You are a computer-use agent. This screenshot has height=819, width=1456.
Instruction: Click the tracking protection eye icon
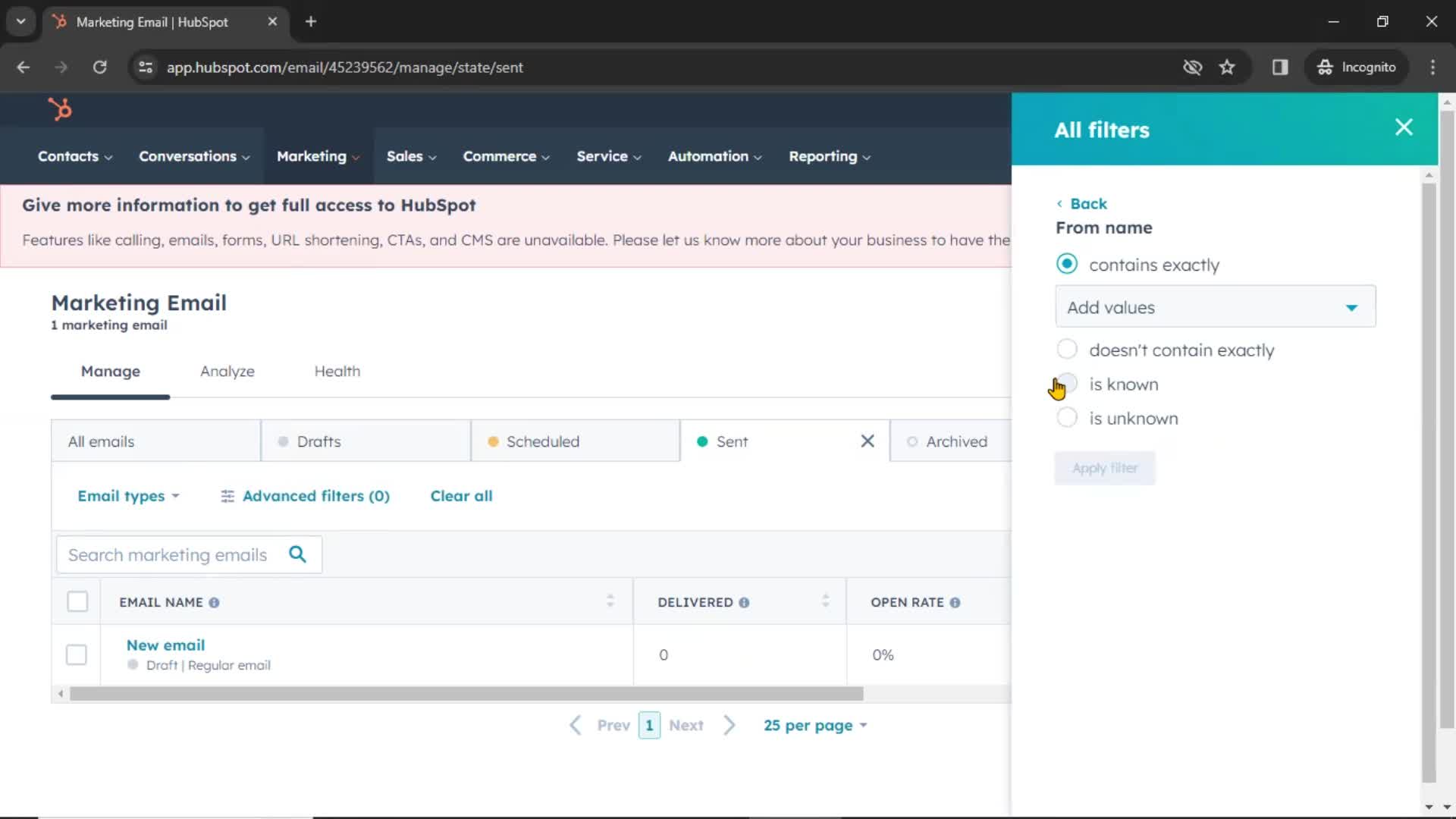(x=1192, y=67)
